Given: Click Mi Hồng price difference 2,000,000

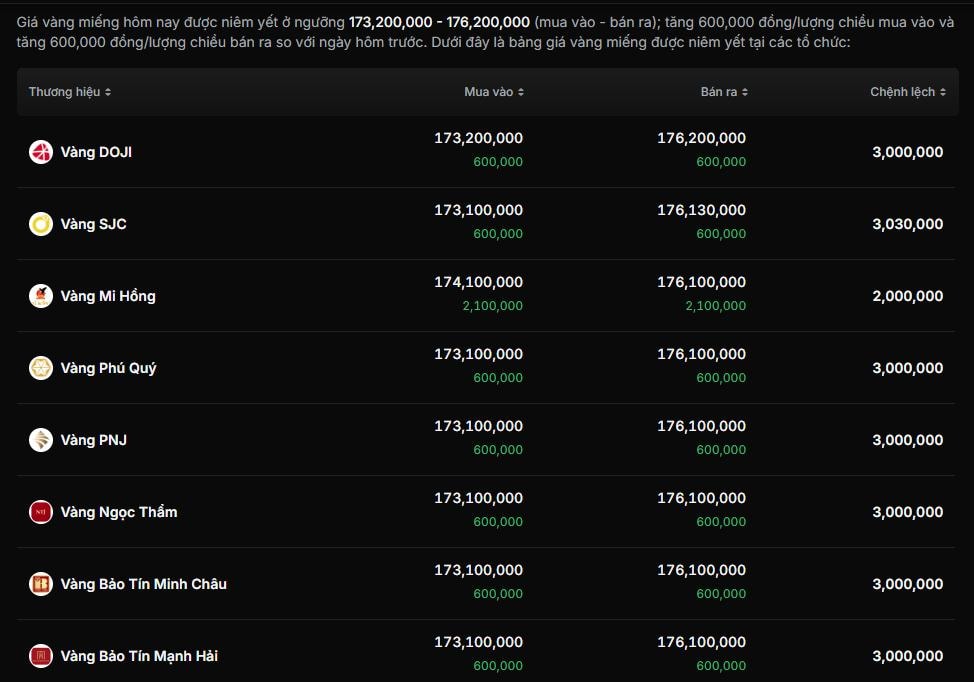Looking at the screenshot, I should [907, 296].
